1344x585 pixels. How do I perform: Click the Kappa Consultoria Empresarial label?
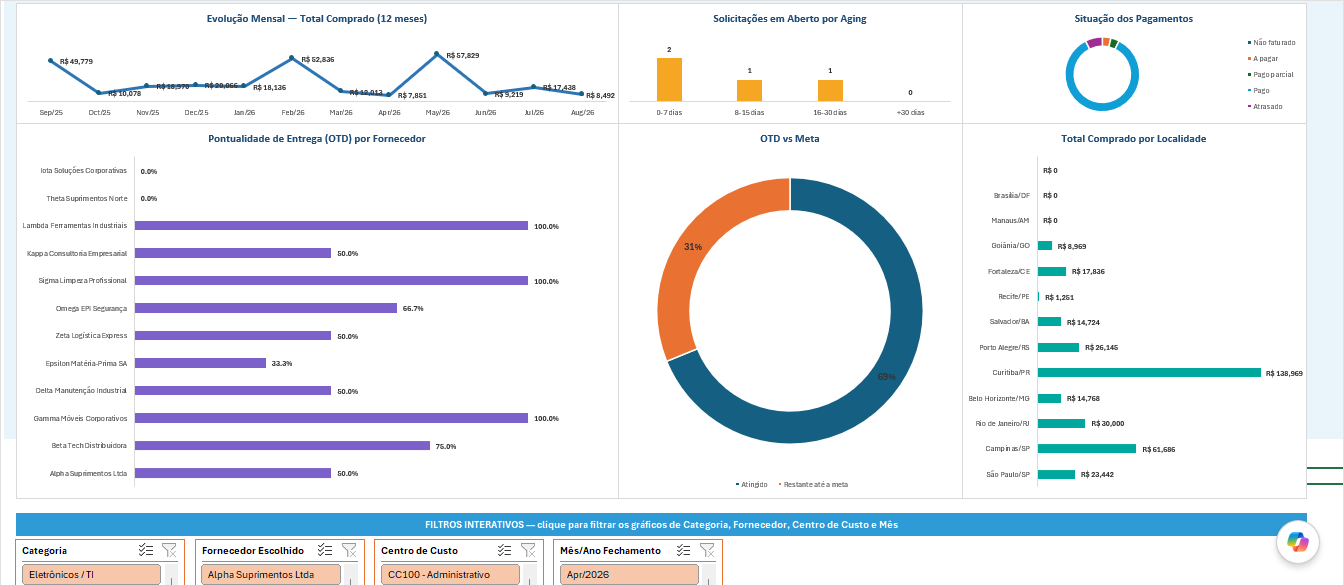click(x=78, y=254)
